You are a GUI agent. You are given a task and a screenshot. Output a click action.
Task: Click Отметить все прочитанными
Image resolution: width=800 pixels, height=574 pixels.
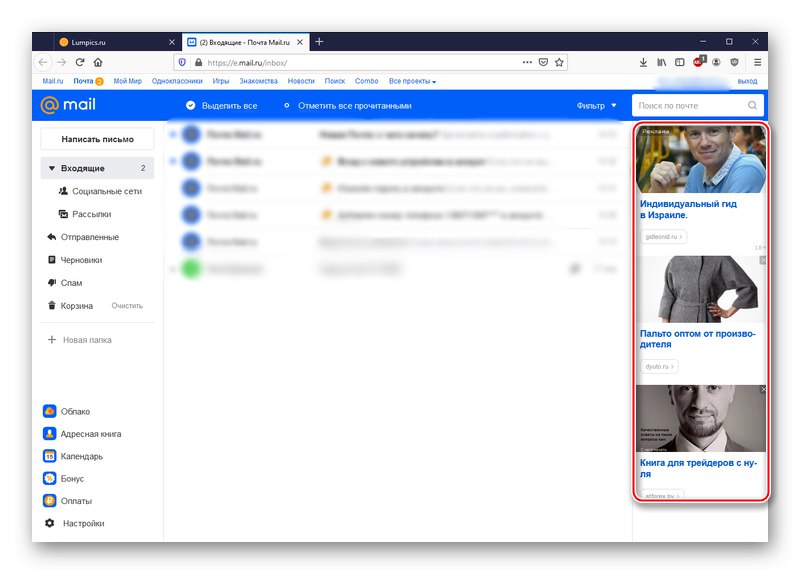348,106
